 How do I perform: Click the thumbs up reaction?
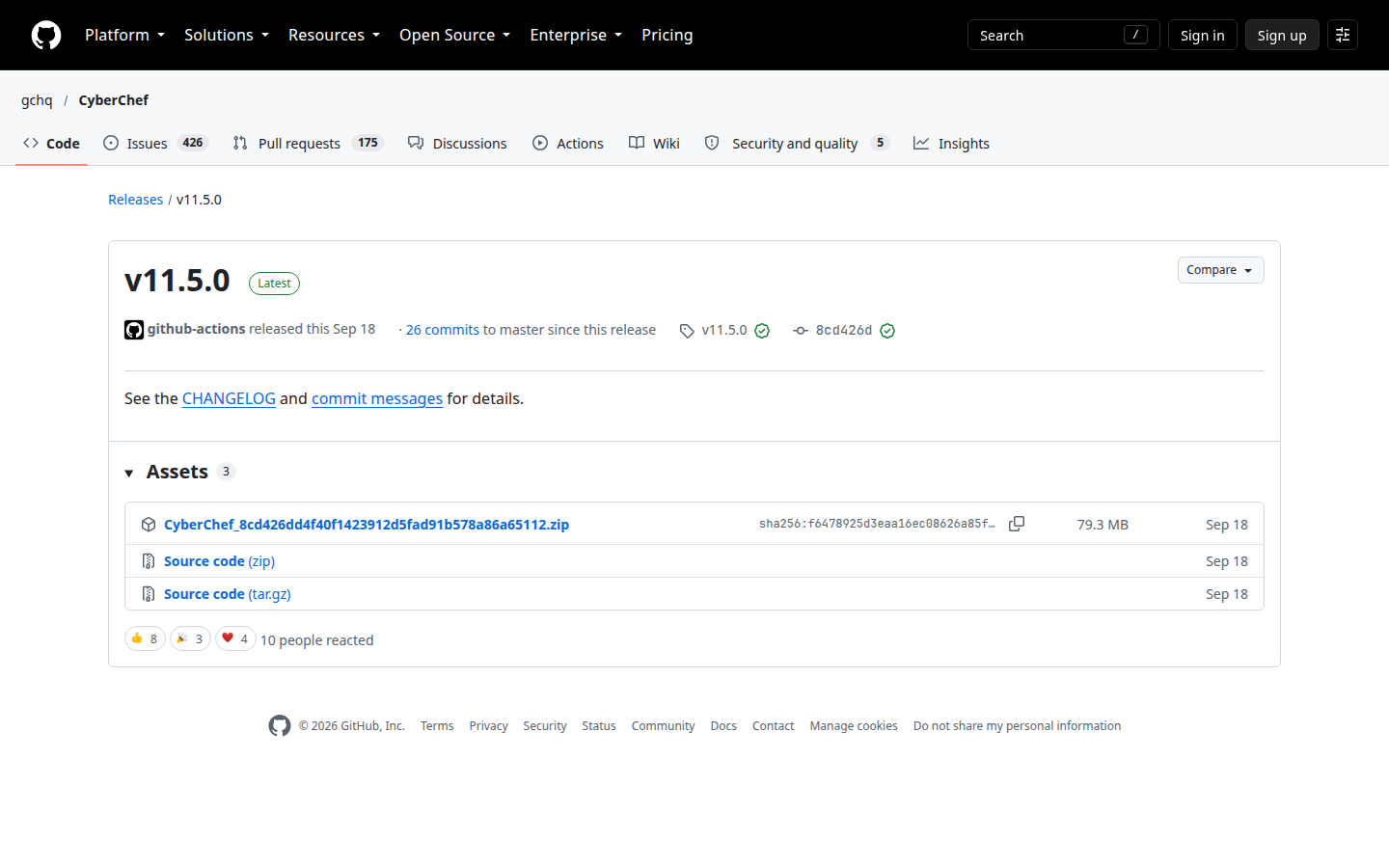tap(145, 638)
